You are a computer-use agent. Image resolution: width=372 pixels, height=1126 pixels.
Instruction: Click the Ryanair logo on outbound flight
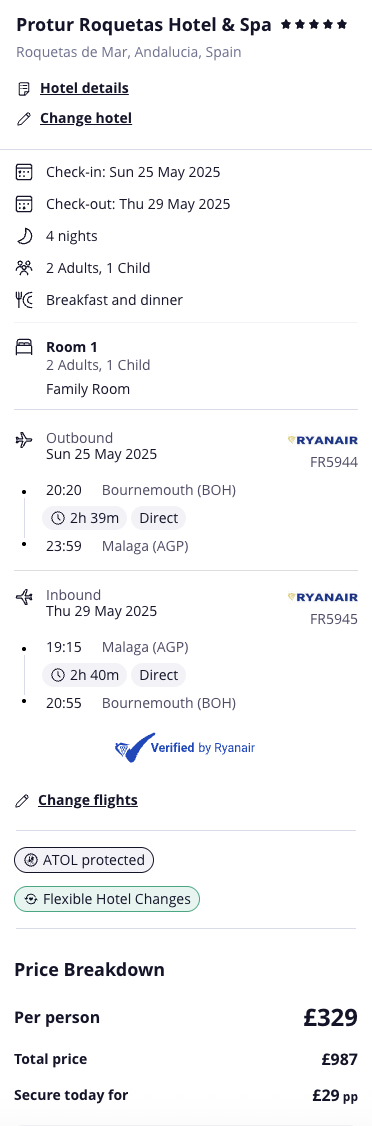(322, 440)
